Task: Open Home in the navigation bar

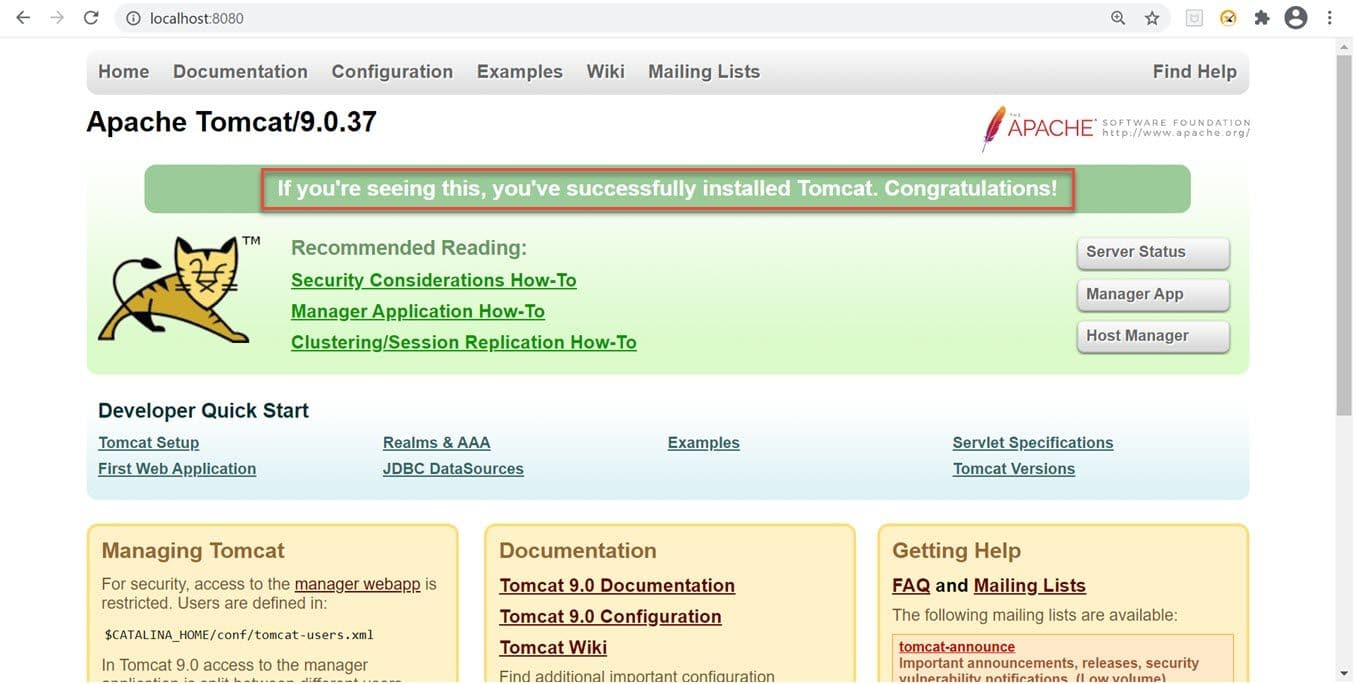Action: (x=124, y=72)
